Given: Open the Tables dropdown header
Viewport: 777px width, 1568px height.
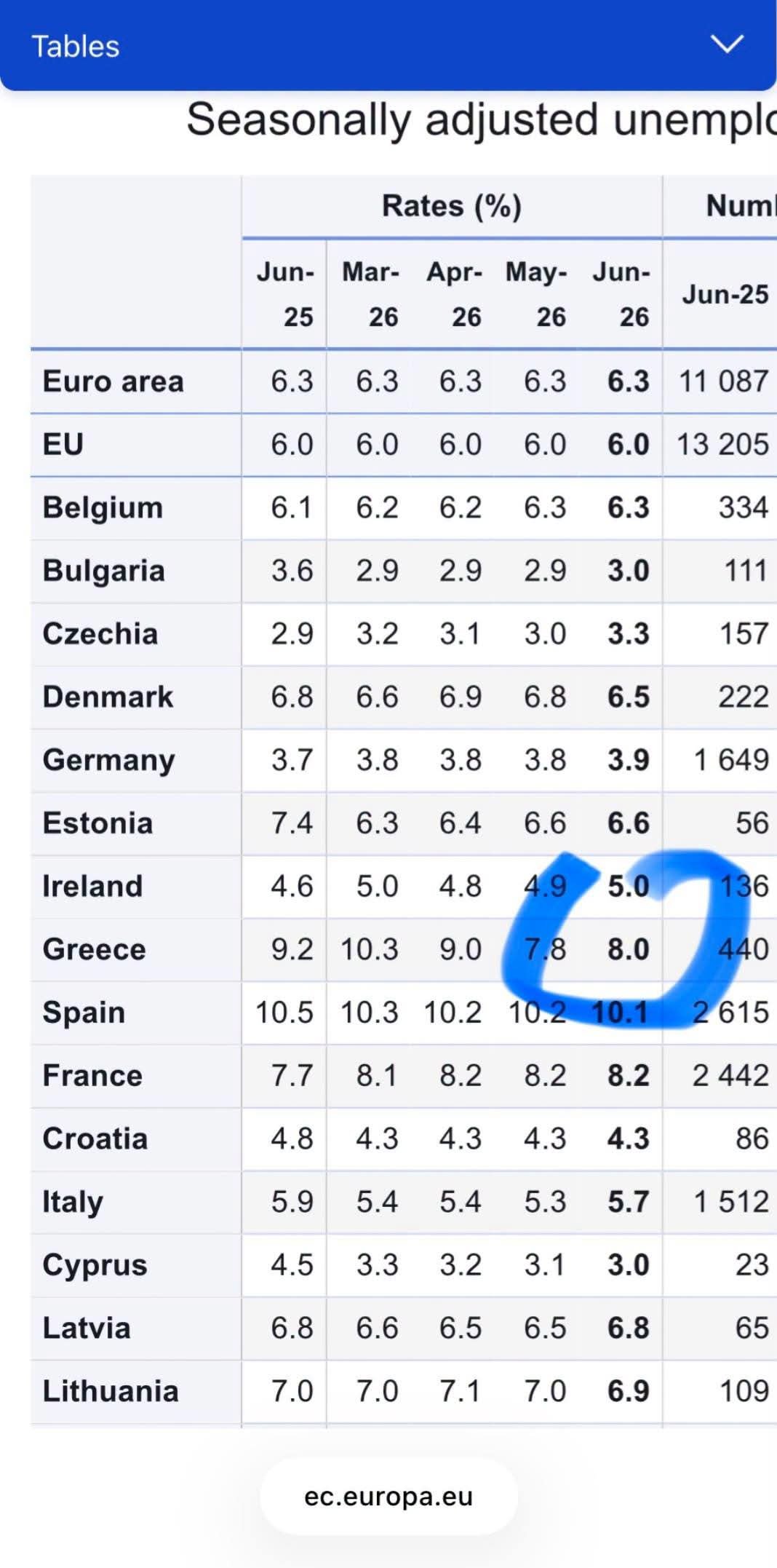Looking at the screenshot, I should click(388, 45).
